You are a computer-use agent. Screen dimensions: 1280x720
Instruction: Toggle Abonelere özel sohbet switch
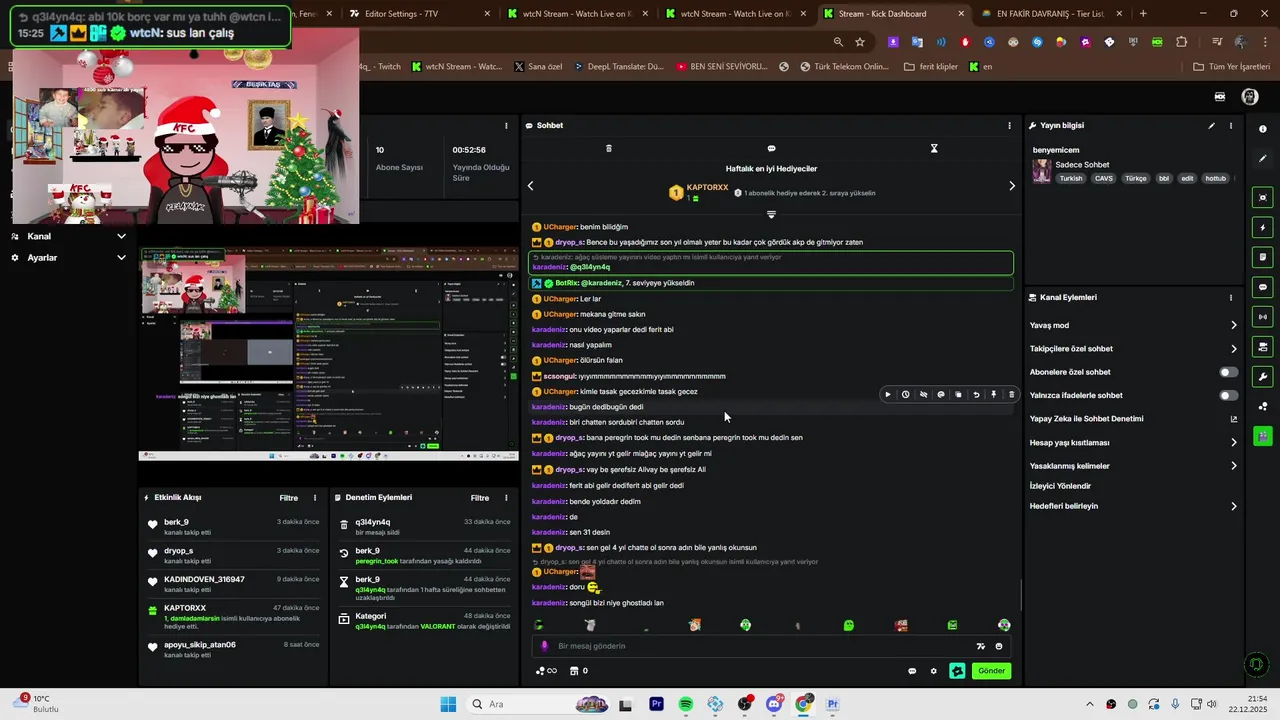click(x=1229, y=372)
